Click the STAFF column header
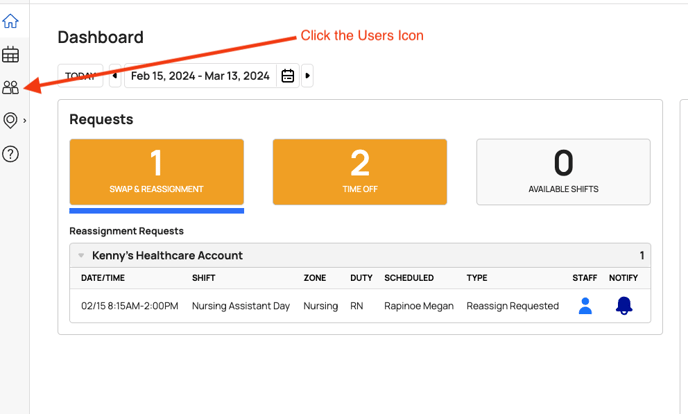The image size is (688, 414). click(x=584, y=278)
